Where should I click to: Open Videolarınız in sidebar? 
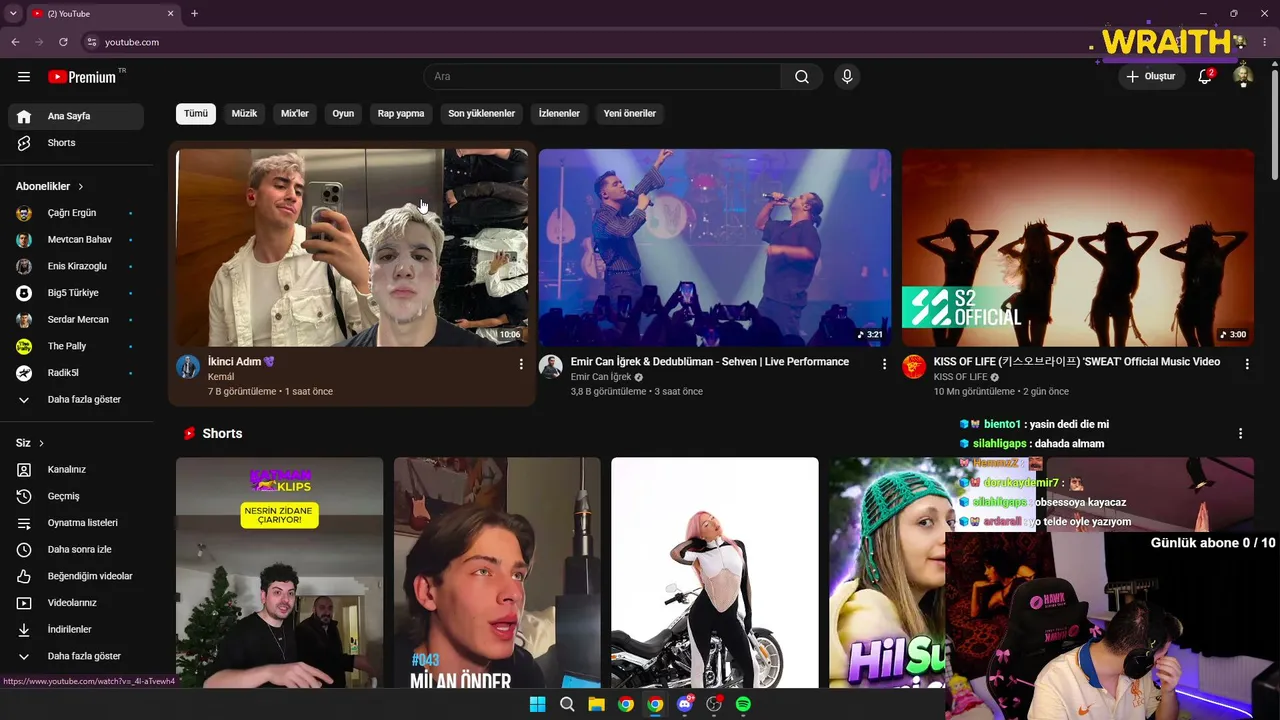click(76, 603)
